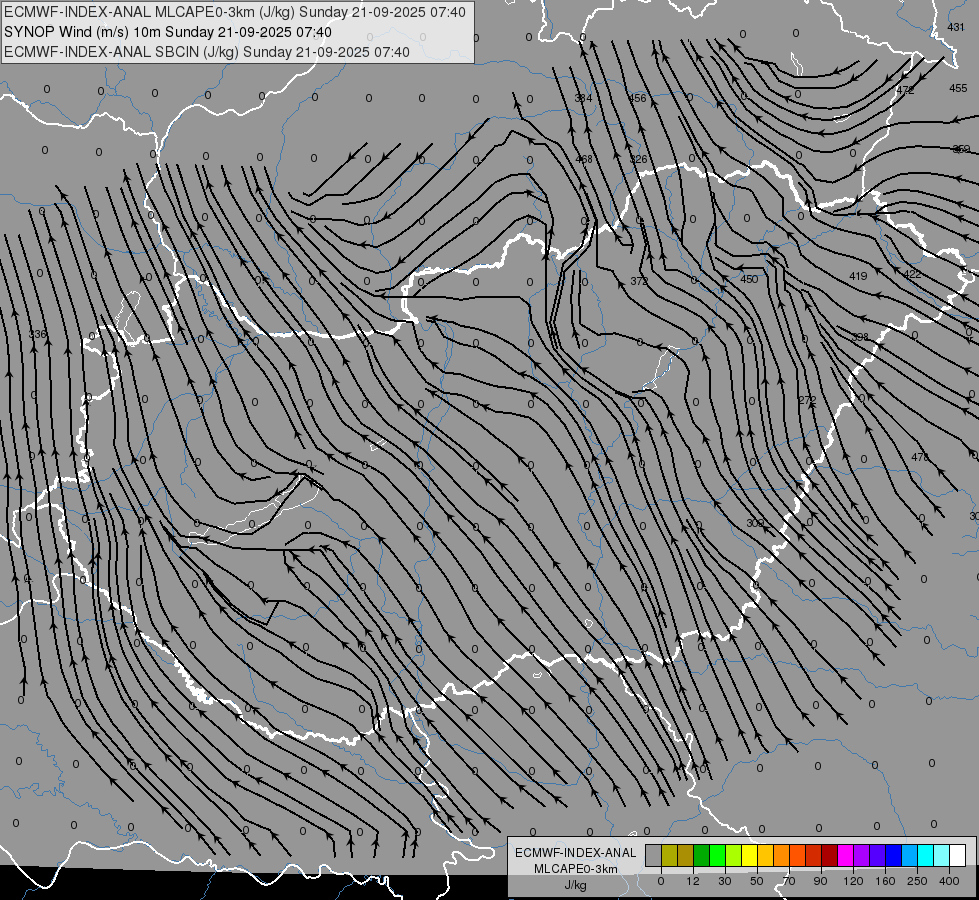Screen dimensions: 979x900
Task: Click the ECMWF-INDEX-ANAL SBCIN title line
Action: pyautogui.click(x=206, y=52)
